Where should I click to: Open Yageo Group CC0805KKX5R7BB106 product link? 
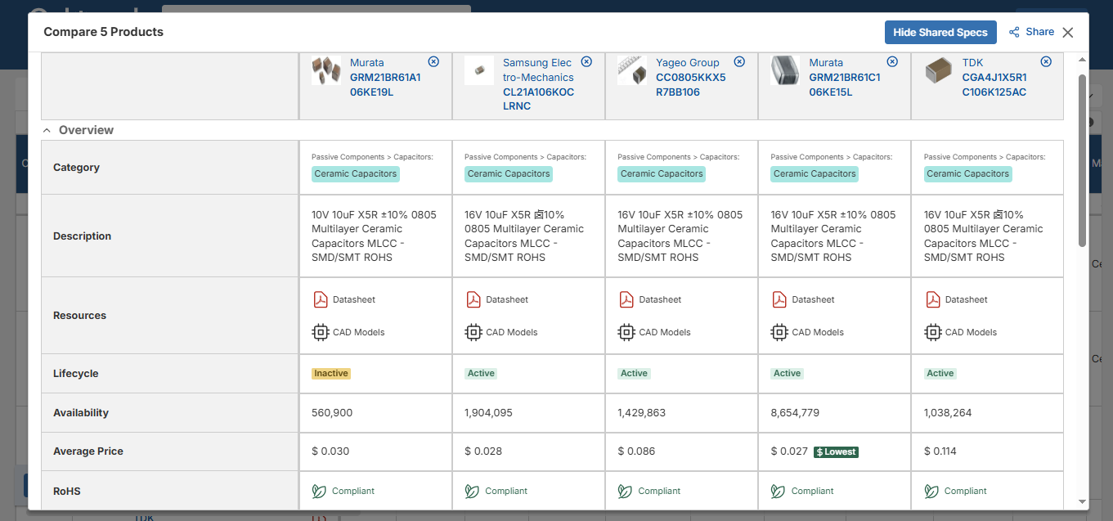click(x=691, y=77)
